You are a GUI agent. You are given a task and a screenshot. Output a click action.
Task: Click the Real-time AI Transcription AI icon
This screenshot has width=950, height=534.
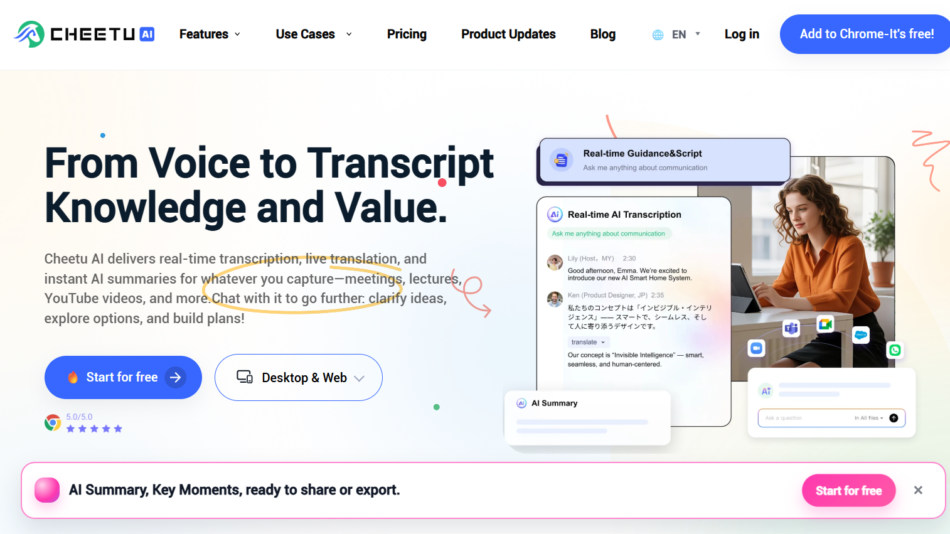click(x=554, y=215)
